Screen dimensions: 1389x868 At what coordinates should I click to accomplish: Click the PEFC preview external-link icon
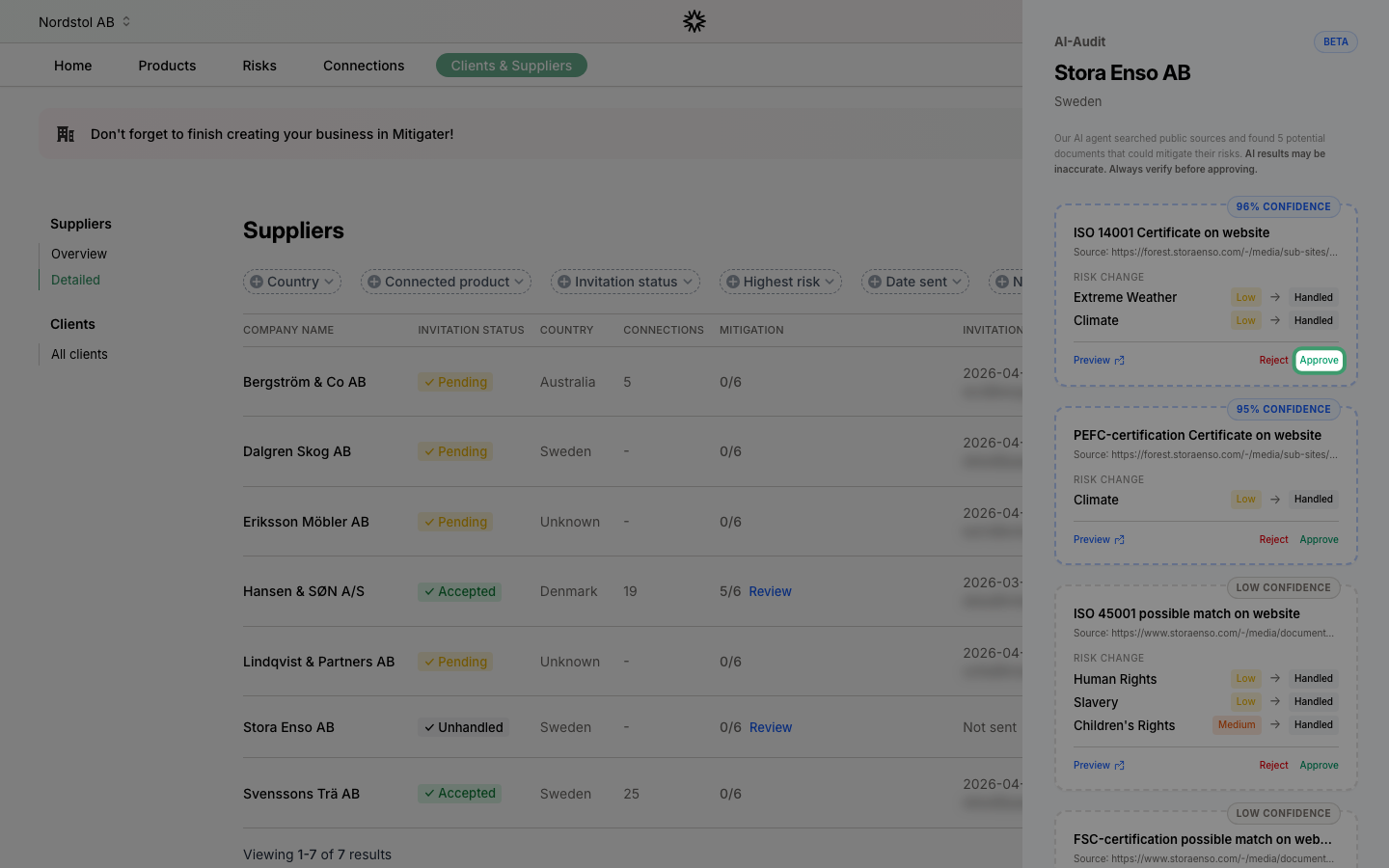point(1120,540)
